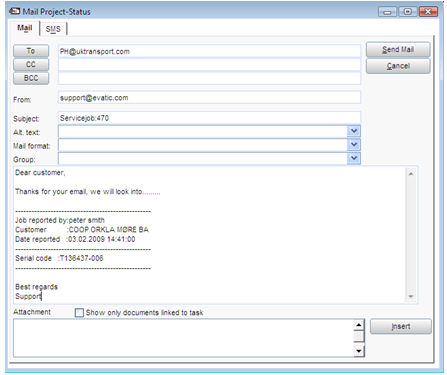Click the 'Best regards' line
The image size is (447, 375).
tap(36, 287)
